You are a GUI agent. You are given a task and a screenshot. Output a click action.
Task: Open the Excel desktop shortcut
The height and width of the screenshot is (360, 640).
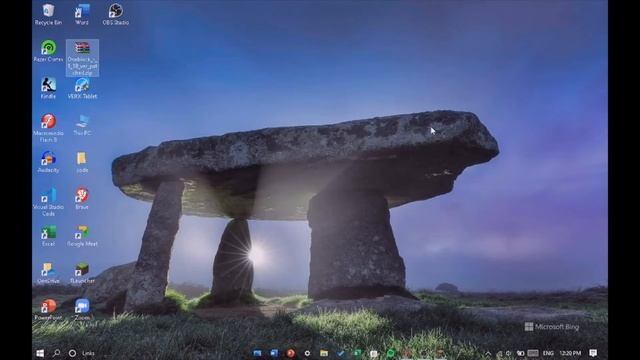tap(48, 236)
